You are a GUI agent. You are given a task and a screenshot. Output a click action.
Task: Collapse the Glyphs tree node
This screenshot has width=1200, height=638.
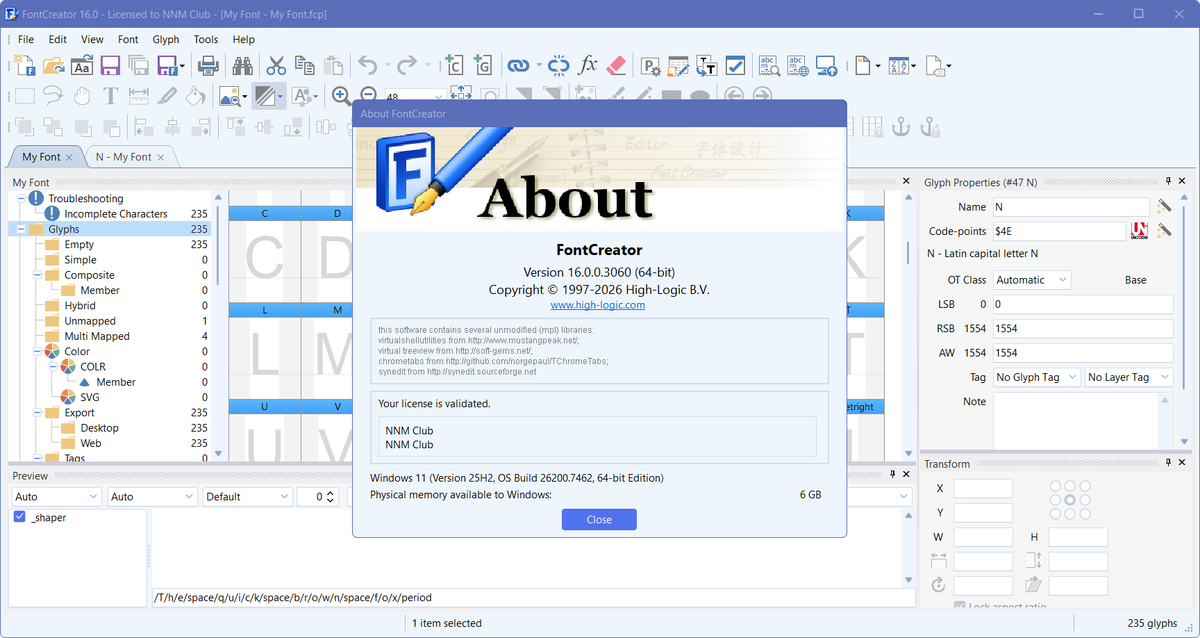[21, 229]
